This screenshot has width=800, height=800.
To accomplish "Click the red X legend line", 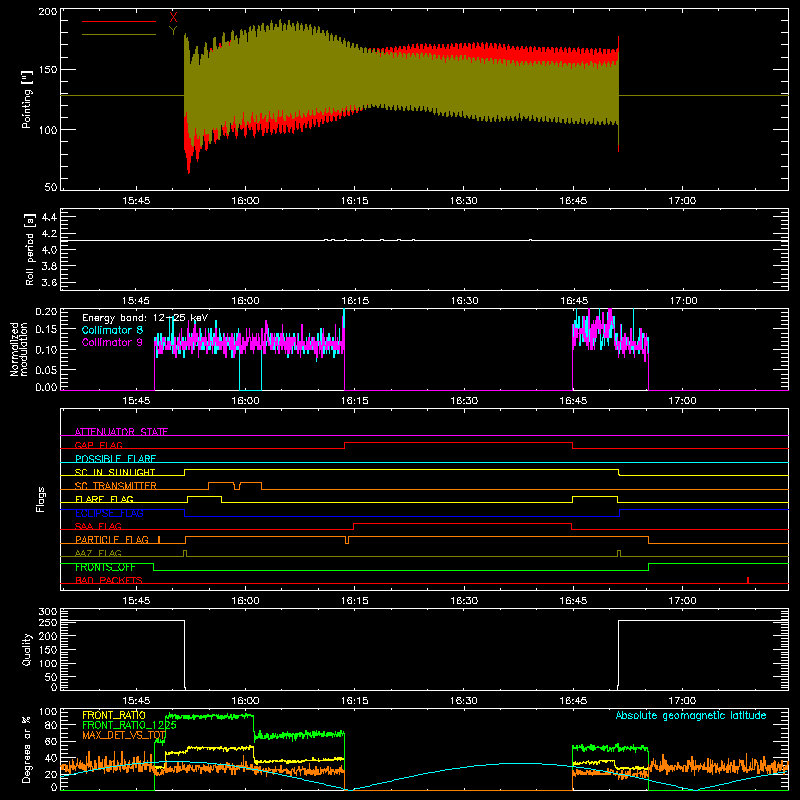I will click(x=119, y=21).
